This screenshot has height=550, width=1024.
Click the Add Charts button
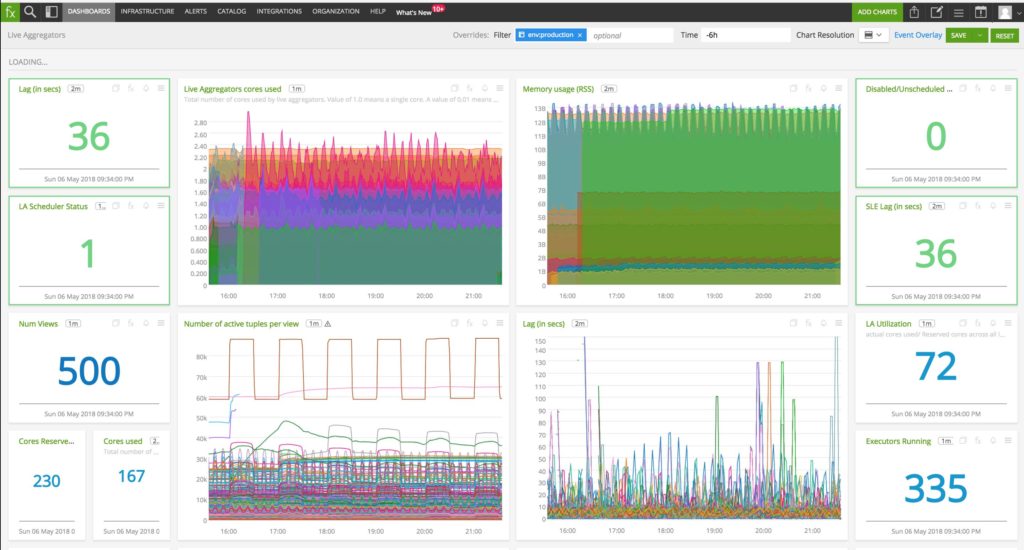(877, 12)
